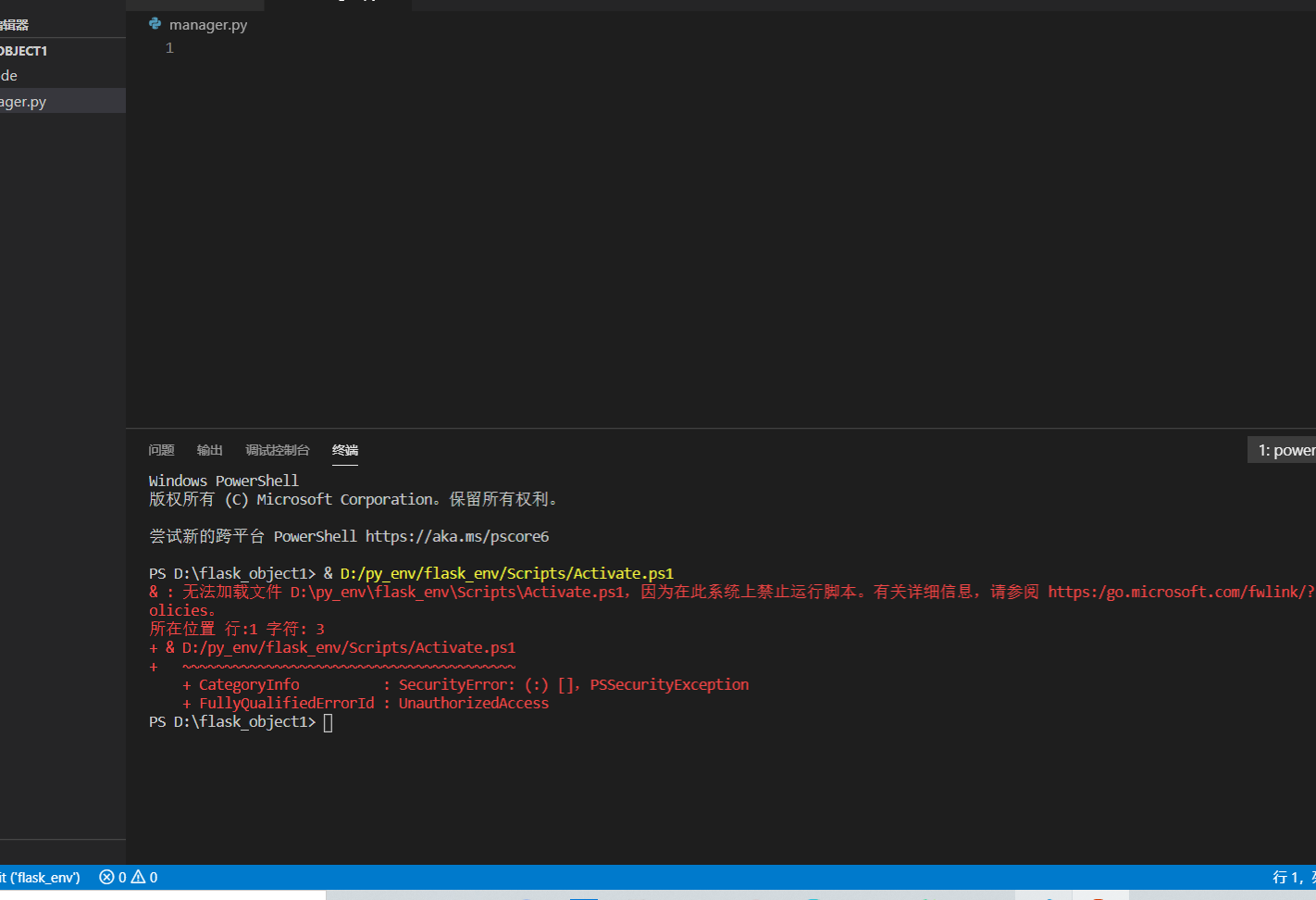Open the manager.py breadcrumb in the editor

point(207,25)
